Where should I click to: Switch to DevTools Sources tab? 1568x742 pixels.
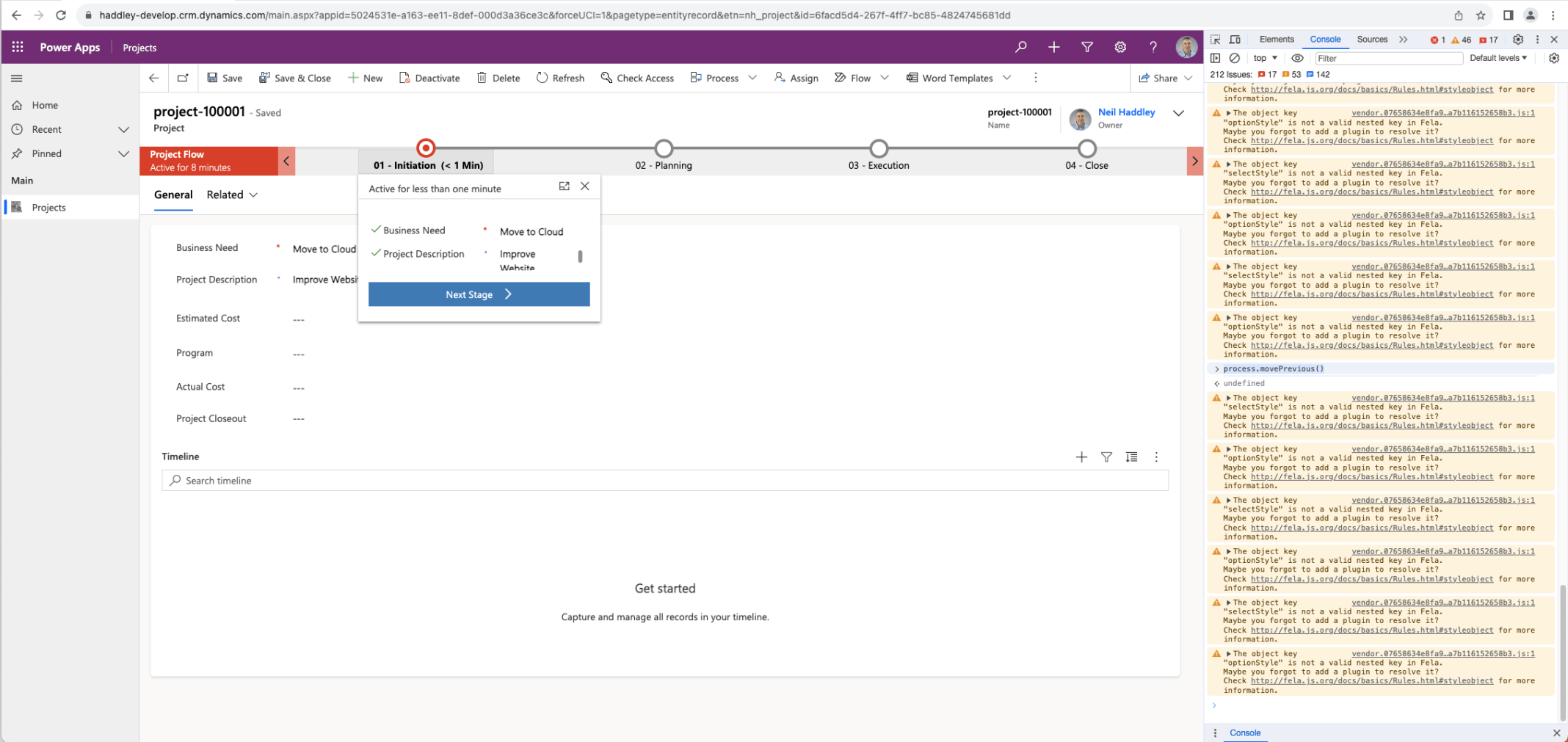click(x=1372, y=40)
